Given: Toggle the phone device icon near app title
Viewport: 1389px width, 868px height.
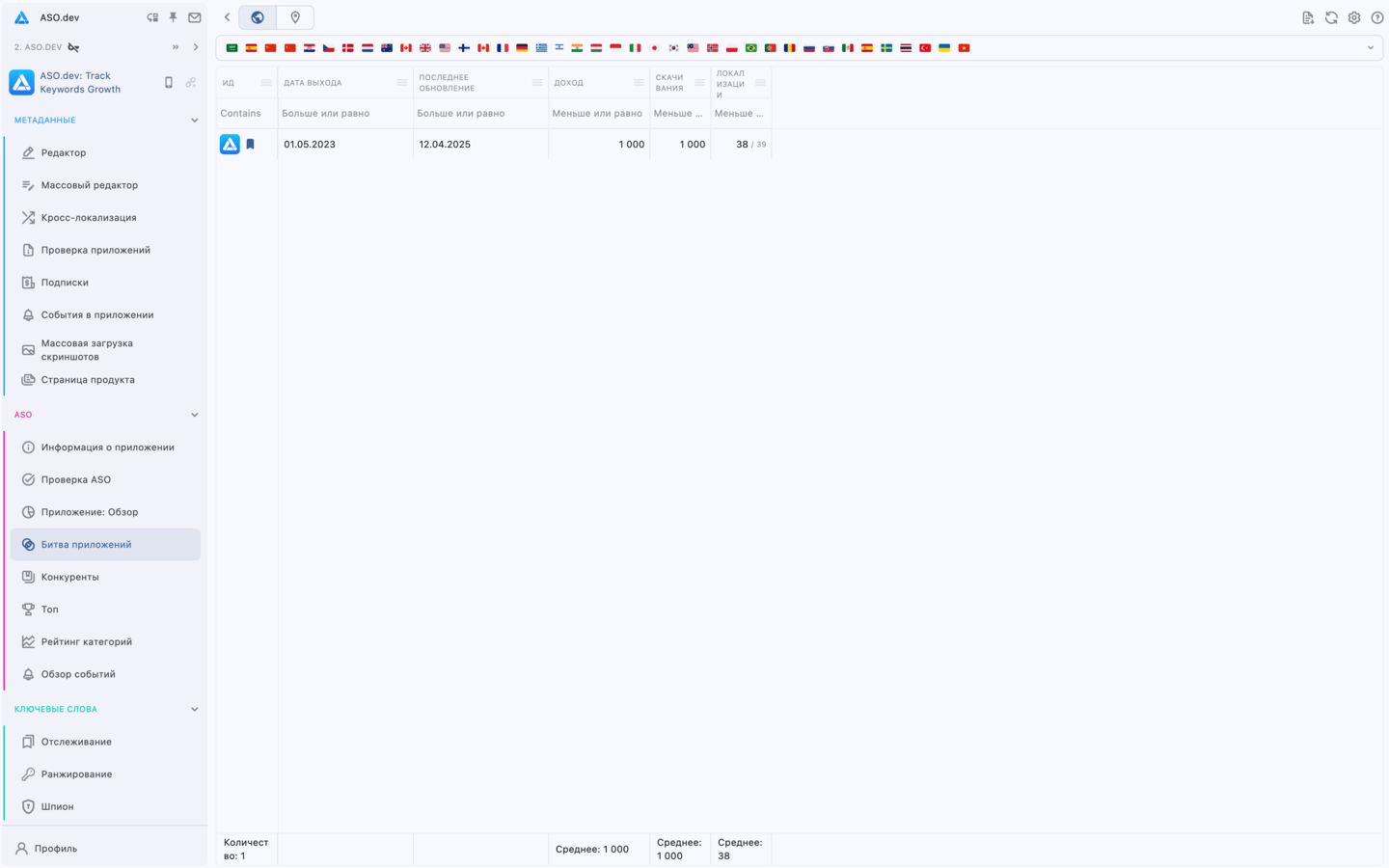Looking at the screenshot, I should point(168,82).
